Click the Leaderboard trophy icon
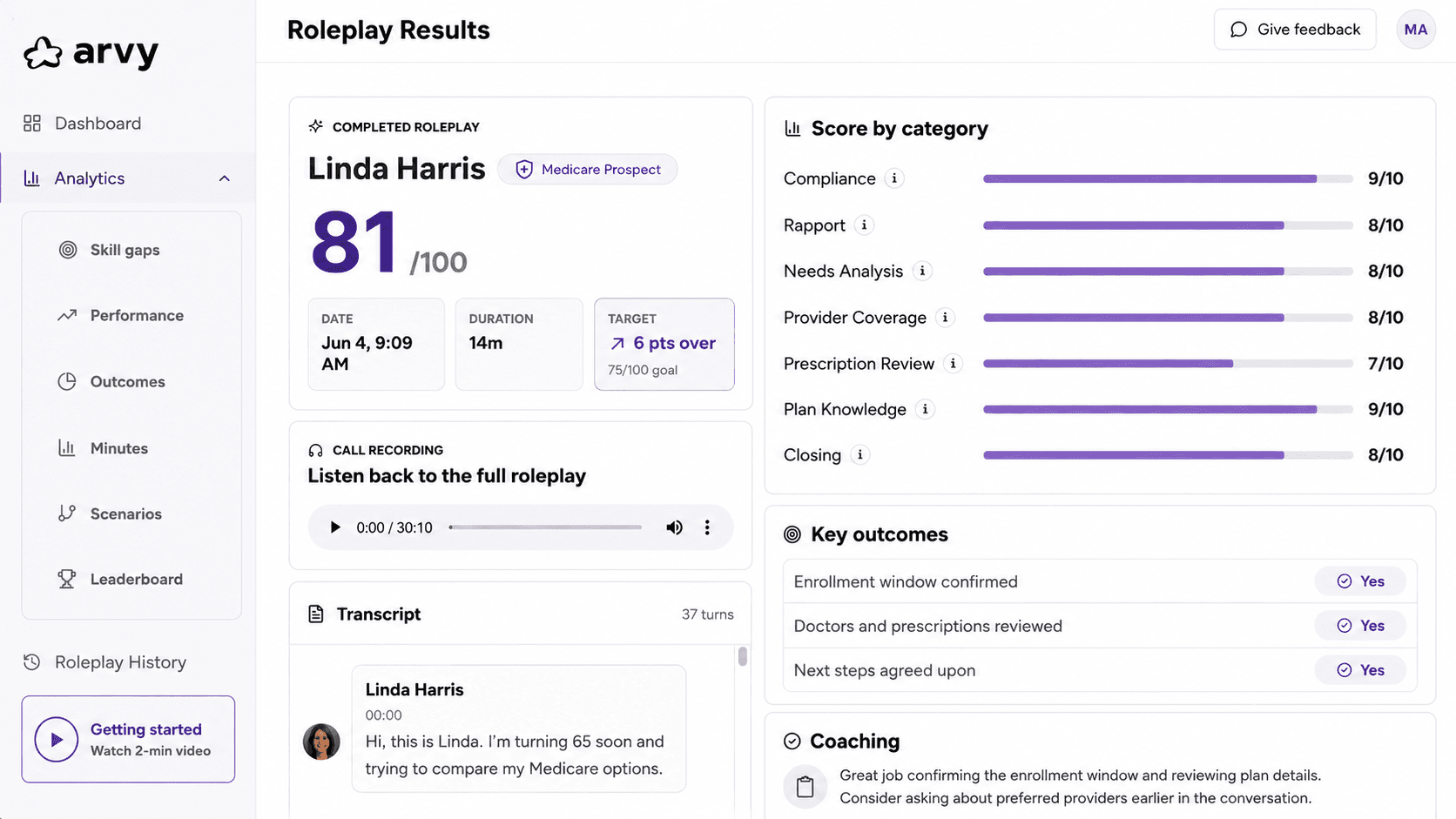This screenshot has height=819, width=1456. [67, 579]
